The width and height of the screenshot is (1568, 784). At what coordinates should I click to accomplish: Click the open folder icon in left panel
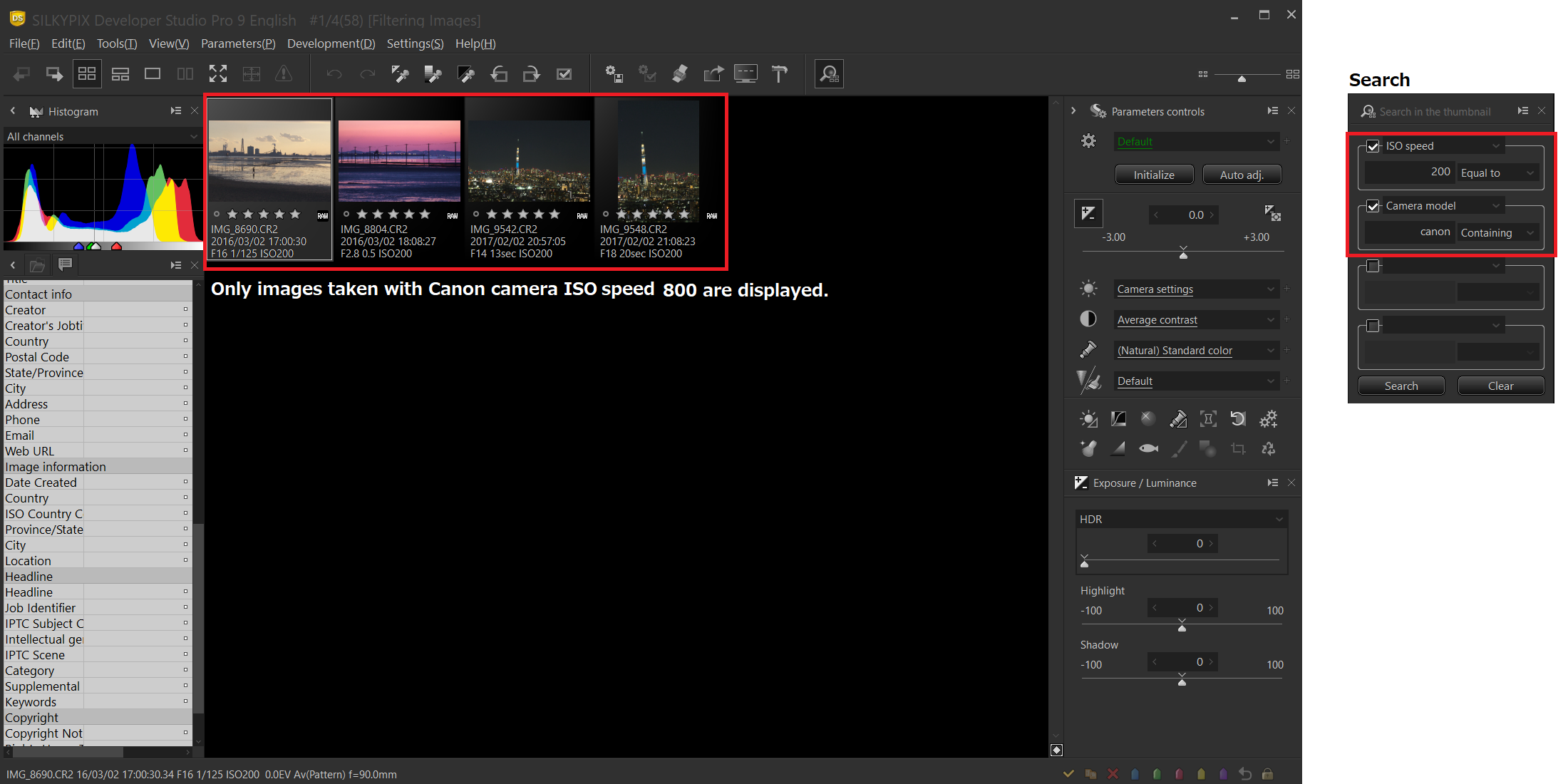(x=37, y=266)
